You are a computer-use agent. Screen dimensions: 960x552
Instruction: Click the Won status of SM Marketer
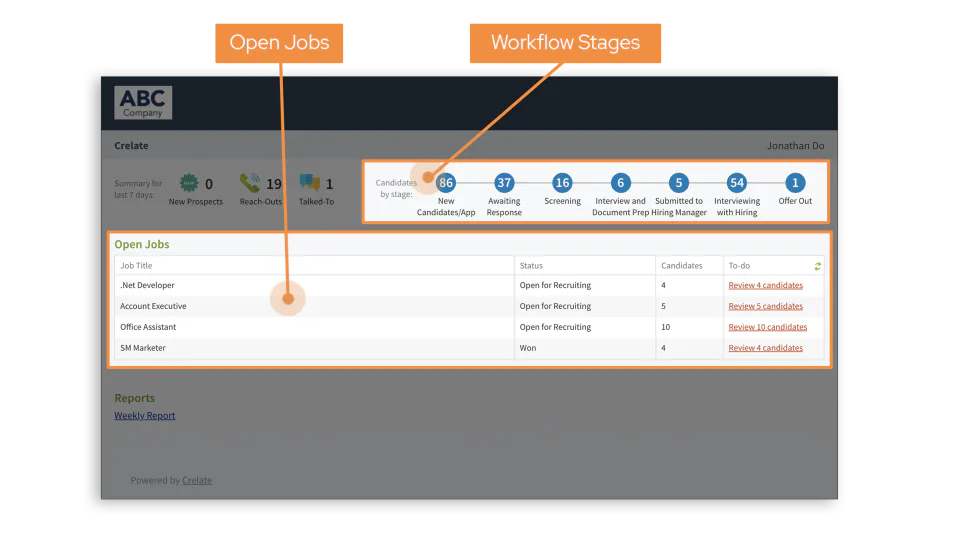tap(528, 348)
